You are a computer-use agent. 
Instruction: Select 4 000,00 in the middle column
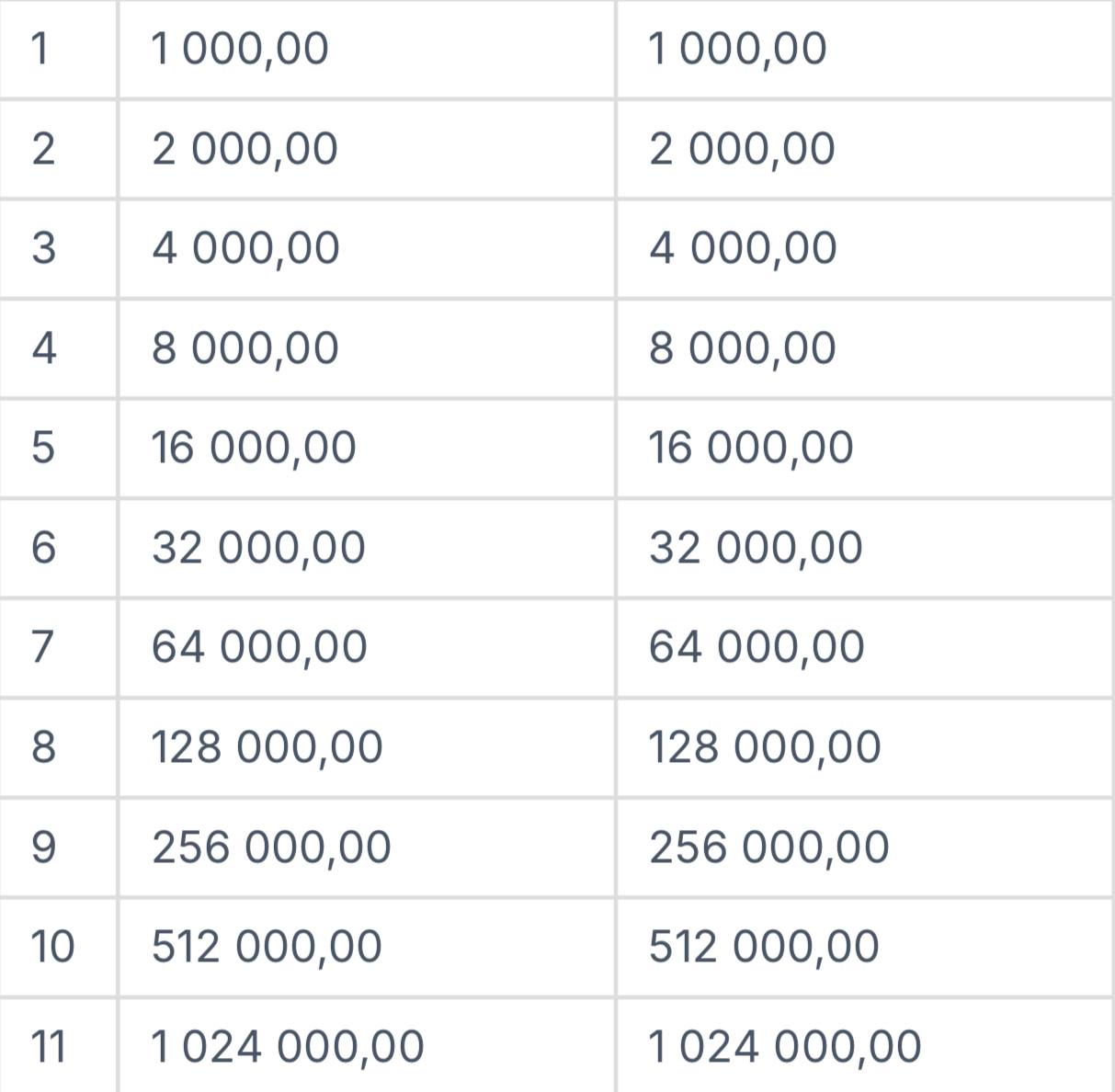tap(245, 248)
